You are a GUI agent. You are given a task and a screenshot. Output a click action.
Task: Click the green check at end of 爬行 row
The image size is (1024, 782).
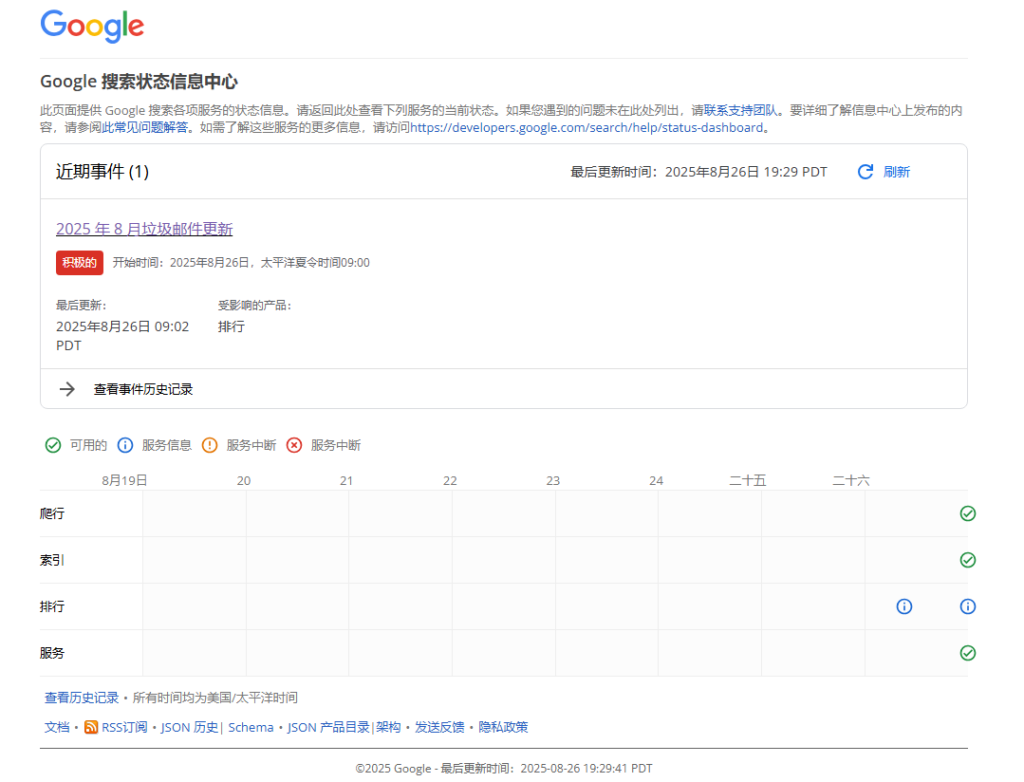click(x=967, y=513)
